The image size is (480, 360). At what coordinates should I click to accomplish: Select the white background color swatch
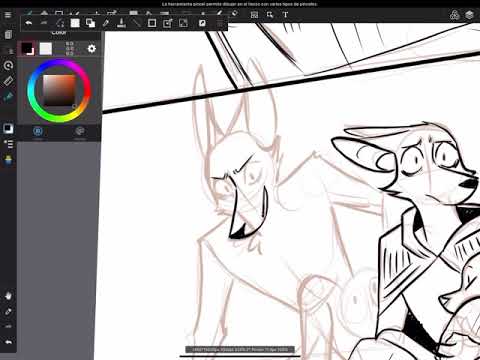[x=46, y=49]
